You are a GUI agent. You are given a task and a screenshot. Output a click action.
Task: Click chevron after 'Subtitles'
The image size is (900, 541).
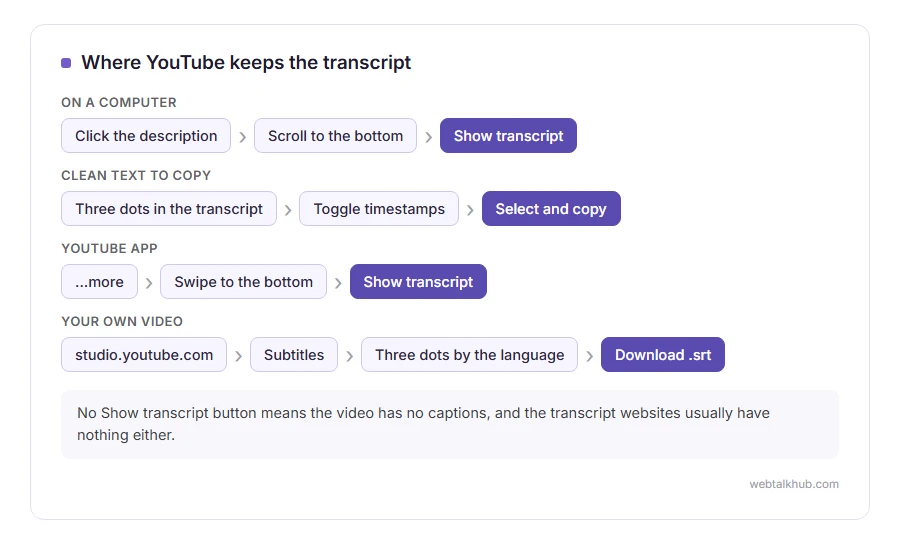(x=350, y=356)
